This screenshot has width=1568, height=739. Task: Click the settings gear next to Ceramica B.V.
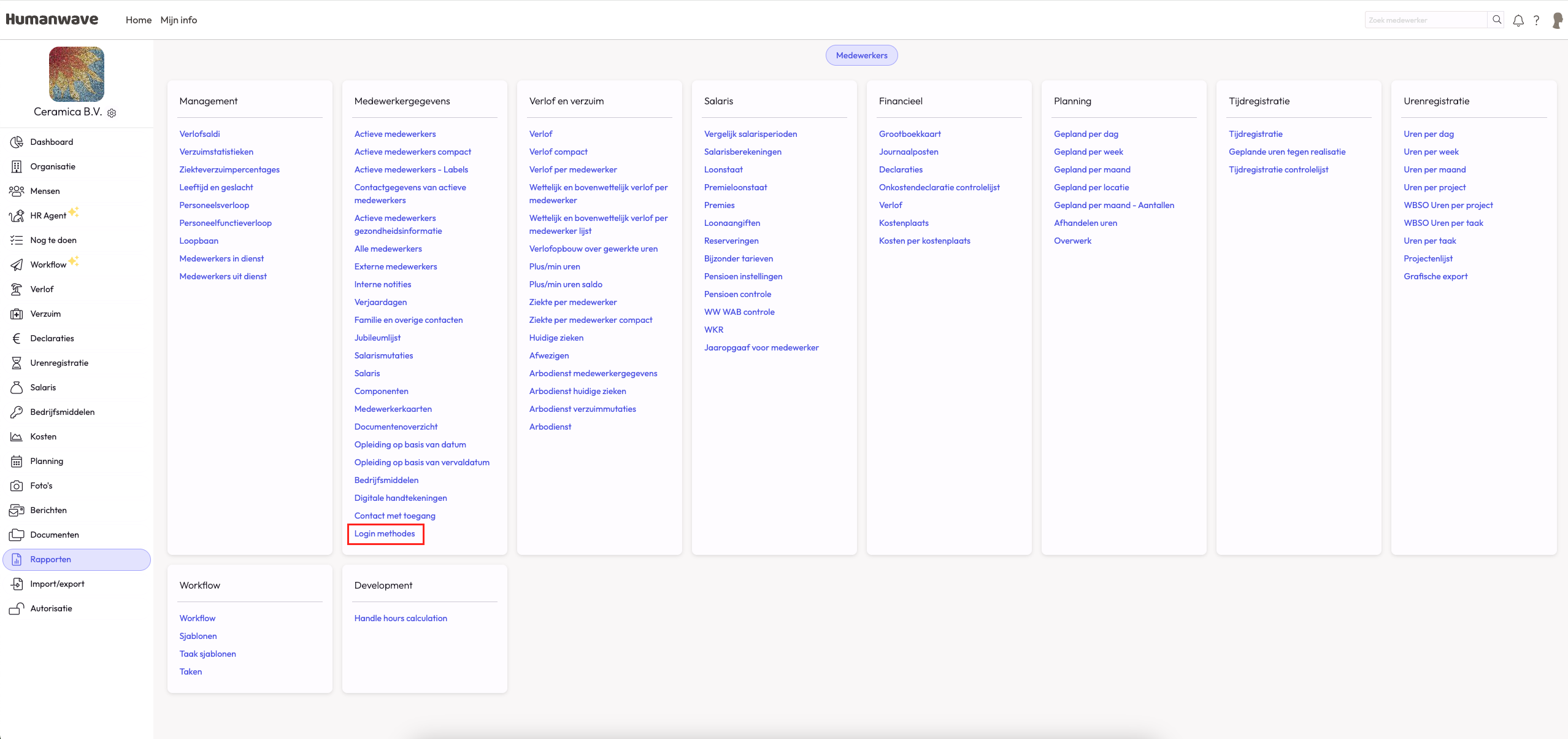[x=112, y=113]
